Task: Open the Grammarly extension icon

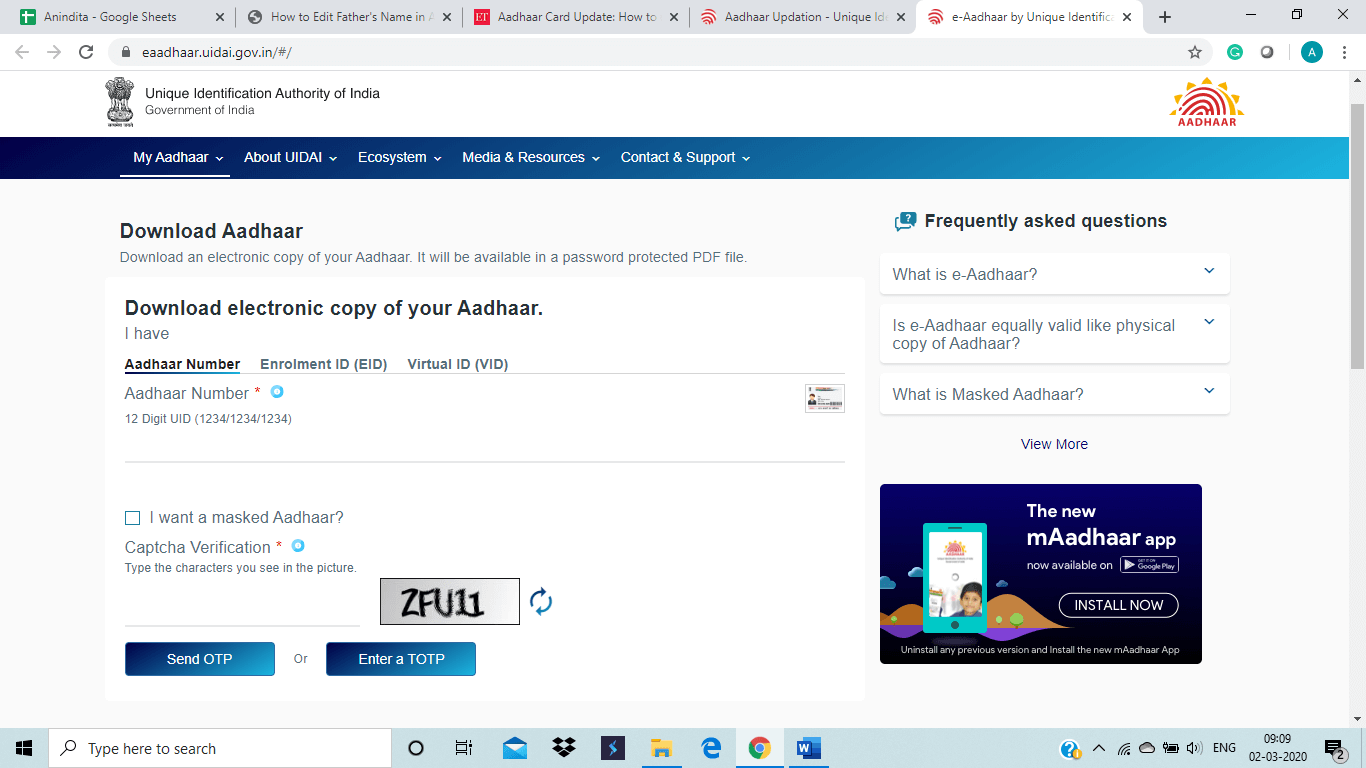Action: click(1235, 52)
